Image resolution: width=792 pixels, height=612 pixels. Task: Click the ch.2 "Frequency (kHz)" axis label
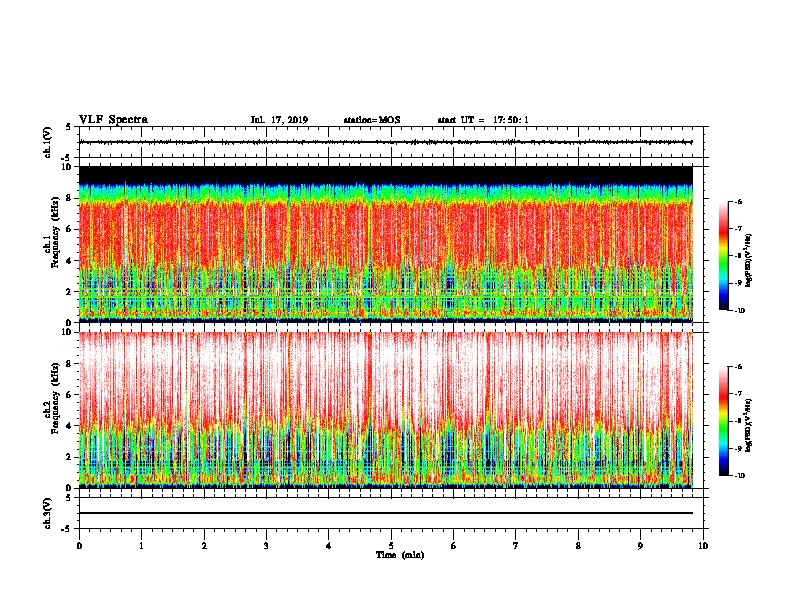pyautogui.click(x=55, y=398)
